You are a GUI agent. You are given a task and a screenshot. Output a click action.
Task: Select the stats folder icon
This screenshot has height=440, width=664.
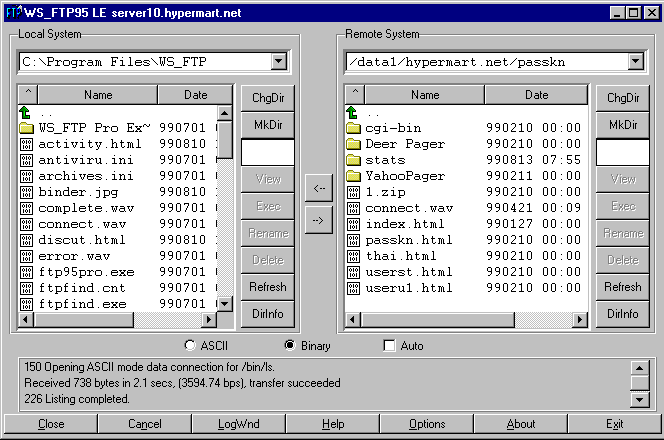(353, 160)
